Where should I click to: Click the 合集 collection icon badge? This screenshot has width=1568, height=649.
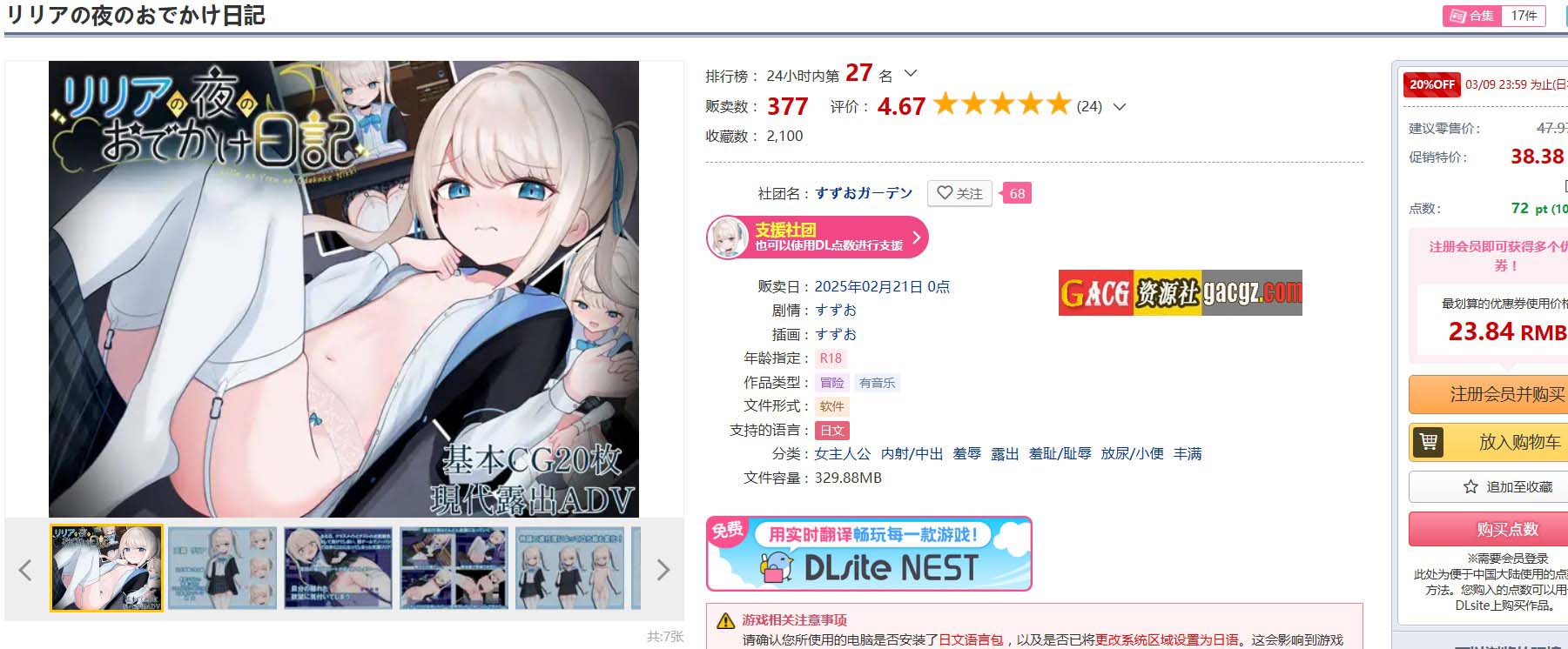(x=1471, y=16)
